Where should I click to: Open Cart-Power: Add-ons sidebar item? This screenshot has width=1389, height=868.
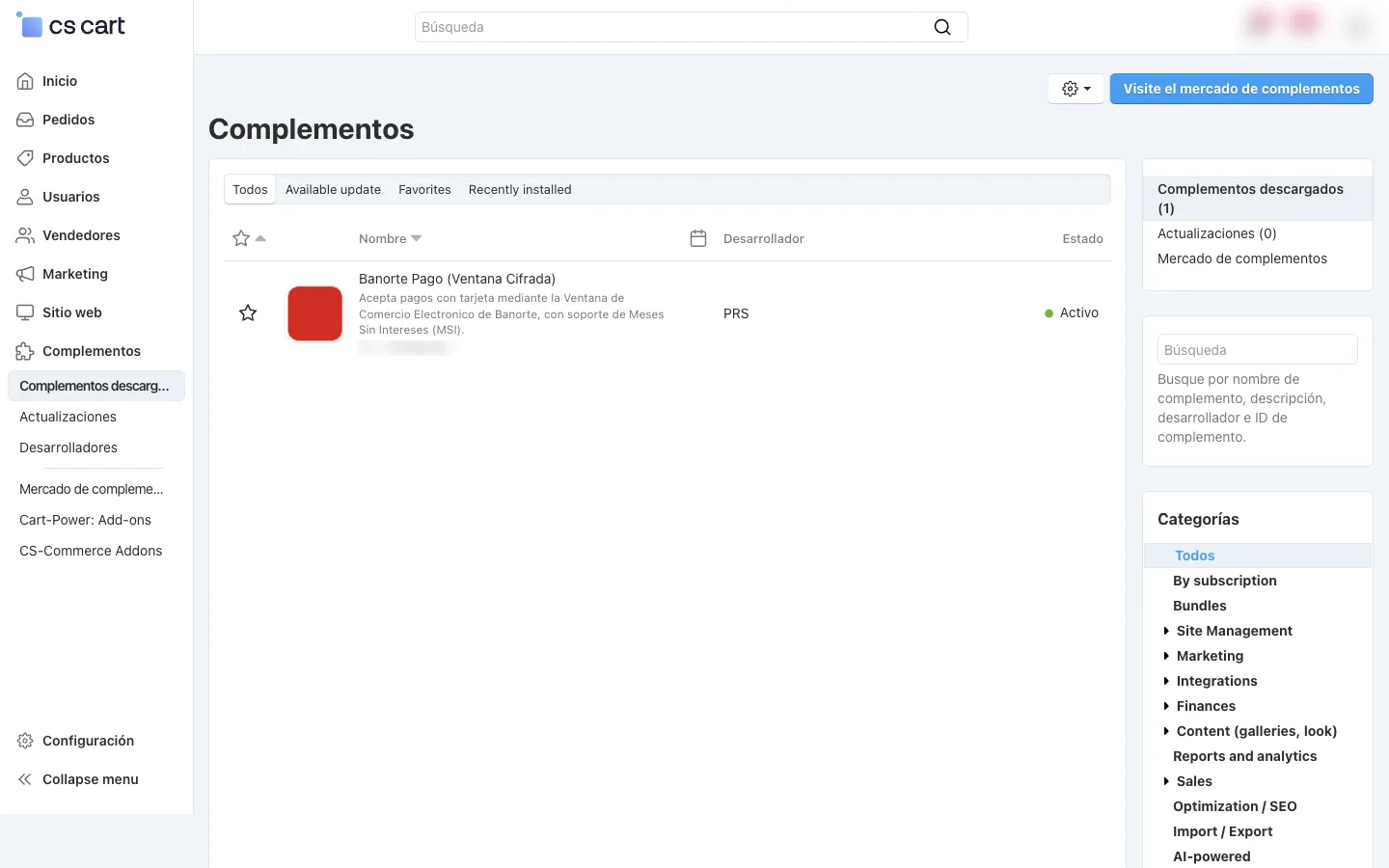click(85, 520)
